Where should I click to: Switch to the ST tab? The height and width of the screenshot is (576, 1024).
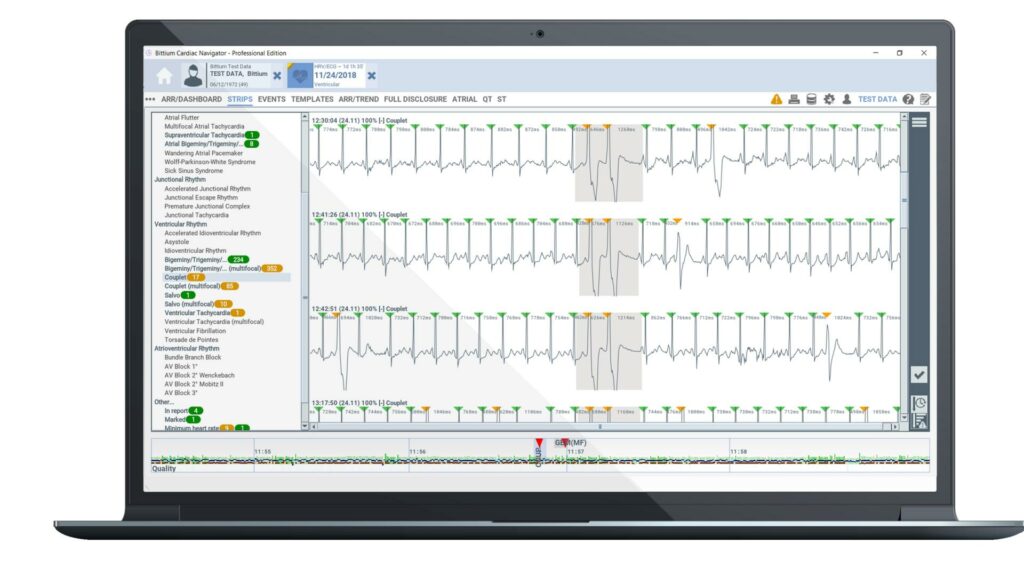(x=502, y=99)
